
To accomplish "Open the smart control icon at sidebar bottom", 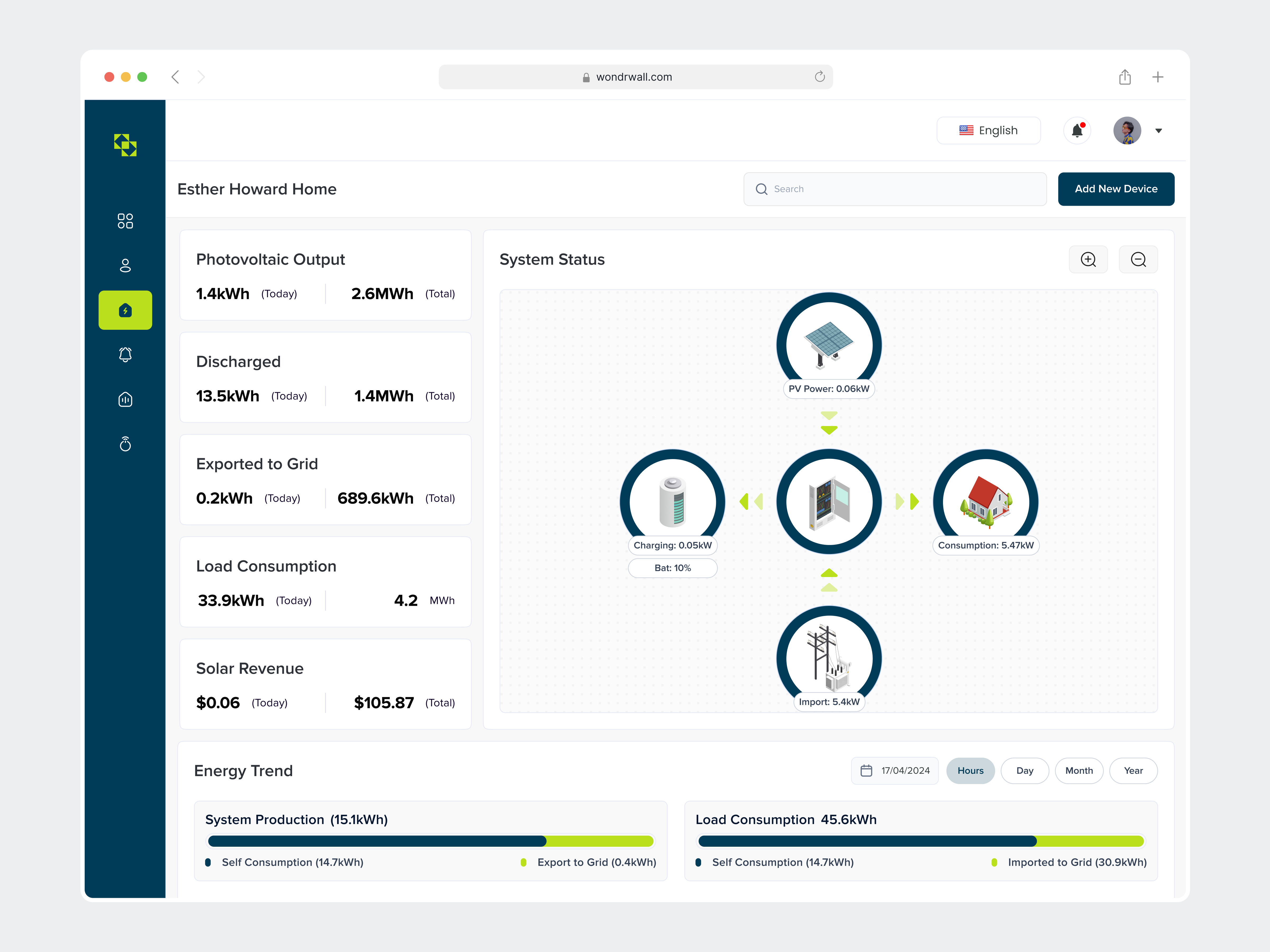I will [x=125, y=443].
